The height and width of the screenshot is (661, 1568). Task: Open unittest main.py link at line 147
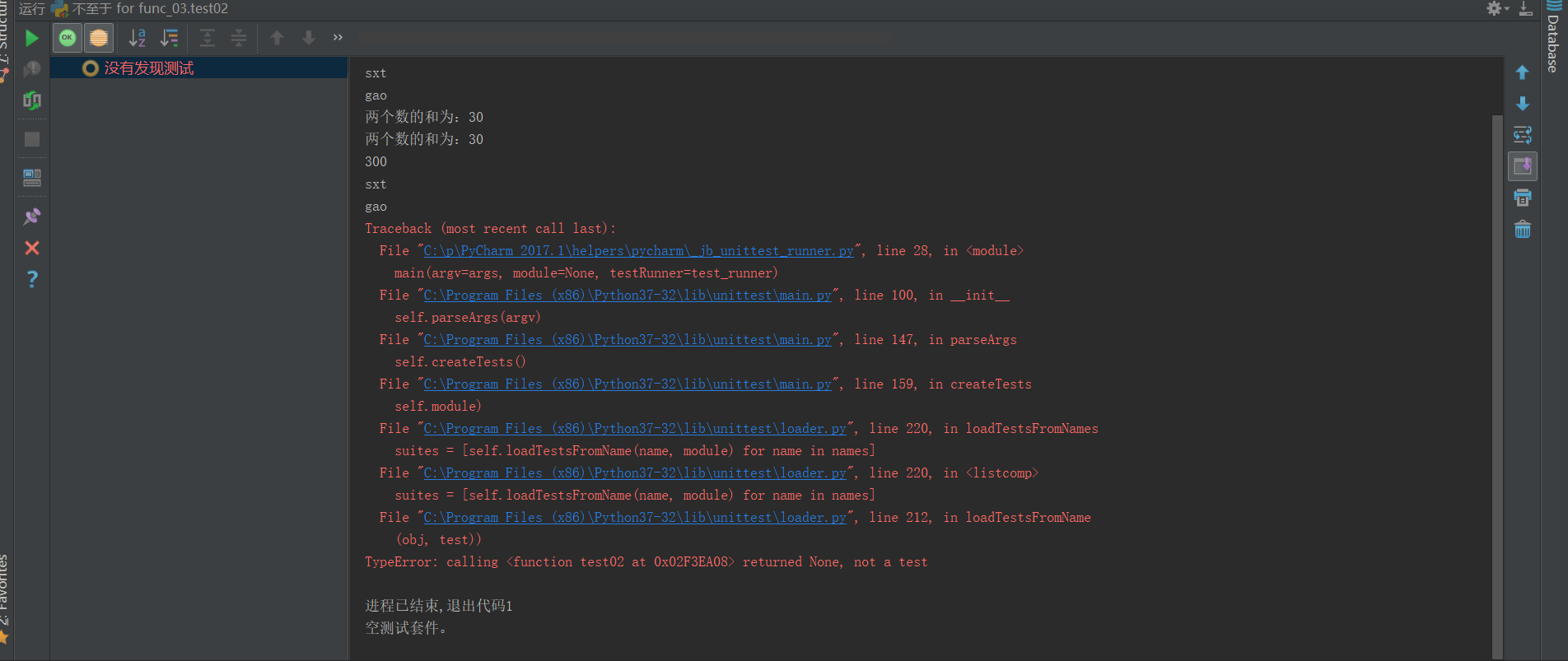click(628, 340)
